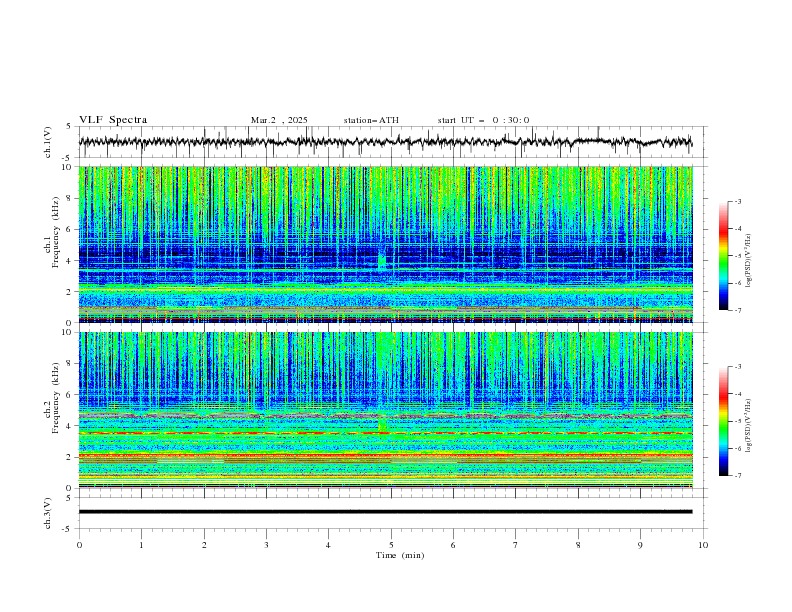Click the lower log(PSD)(V²/Hz) color bar label

click(749, 426)
